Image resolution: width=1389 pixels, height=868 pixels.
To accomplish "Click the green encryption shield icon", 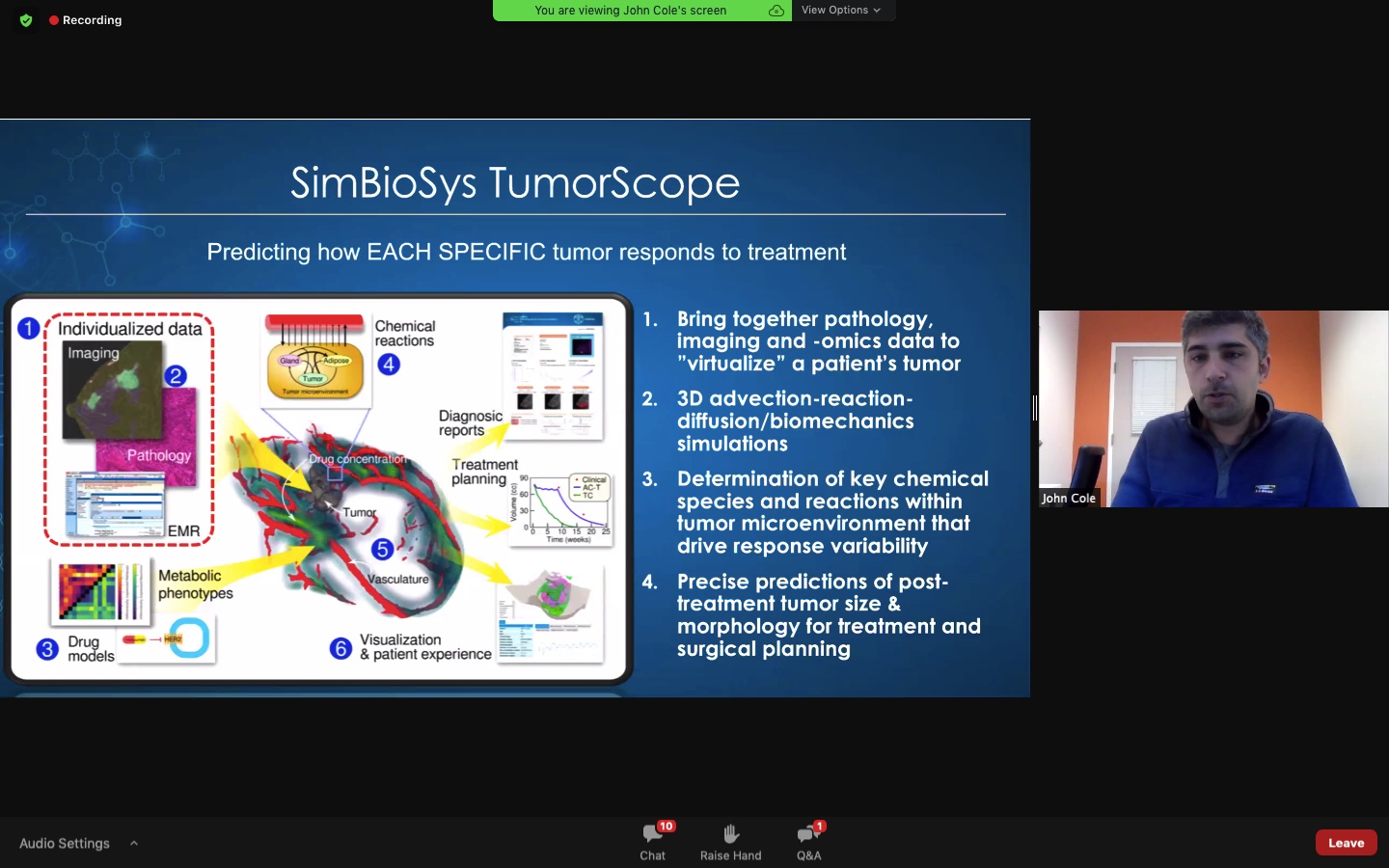I will point(26,20).
